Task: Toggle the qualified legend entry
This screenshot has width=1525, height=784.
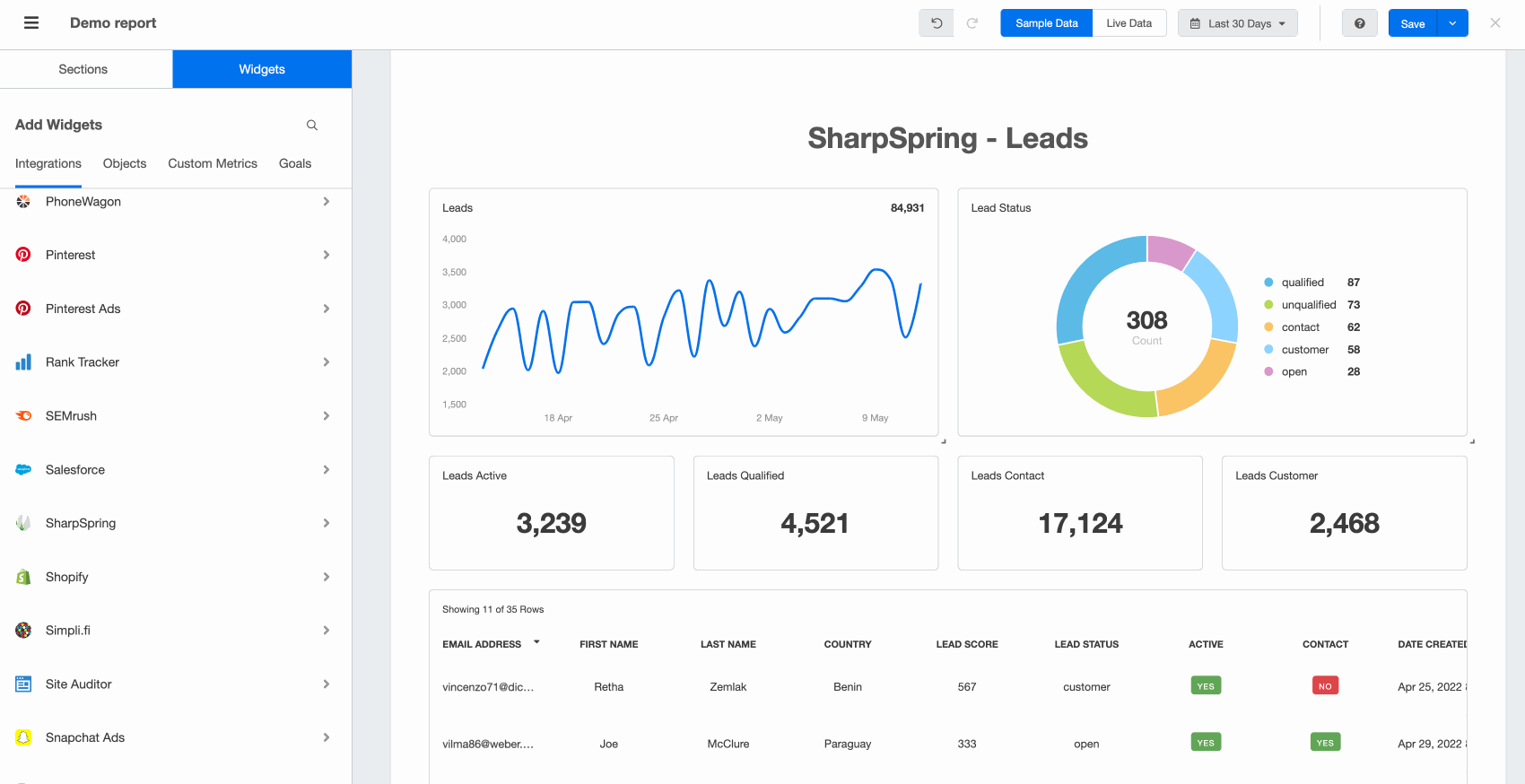Action: coord(1302,283)
